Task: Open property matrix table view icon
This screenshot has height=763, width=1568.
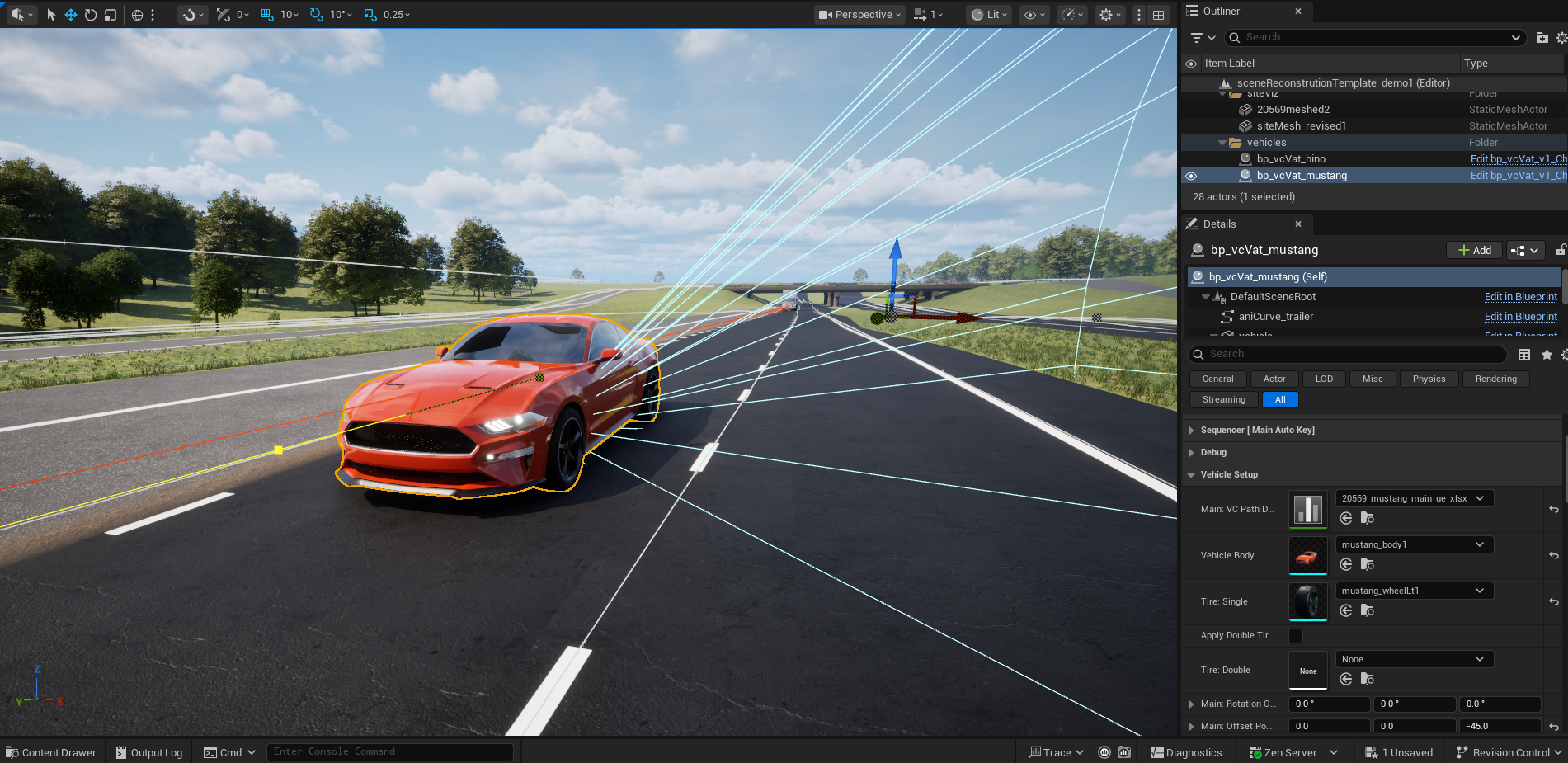Action: pyautogui.click(x=1524, y=355)
